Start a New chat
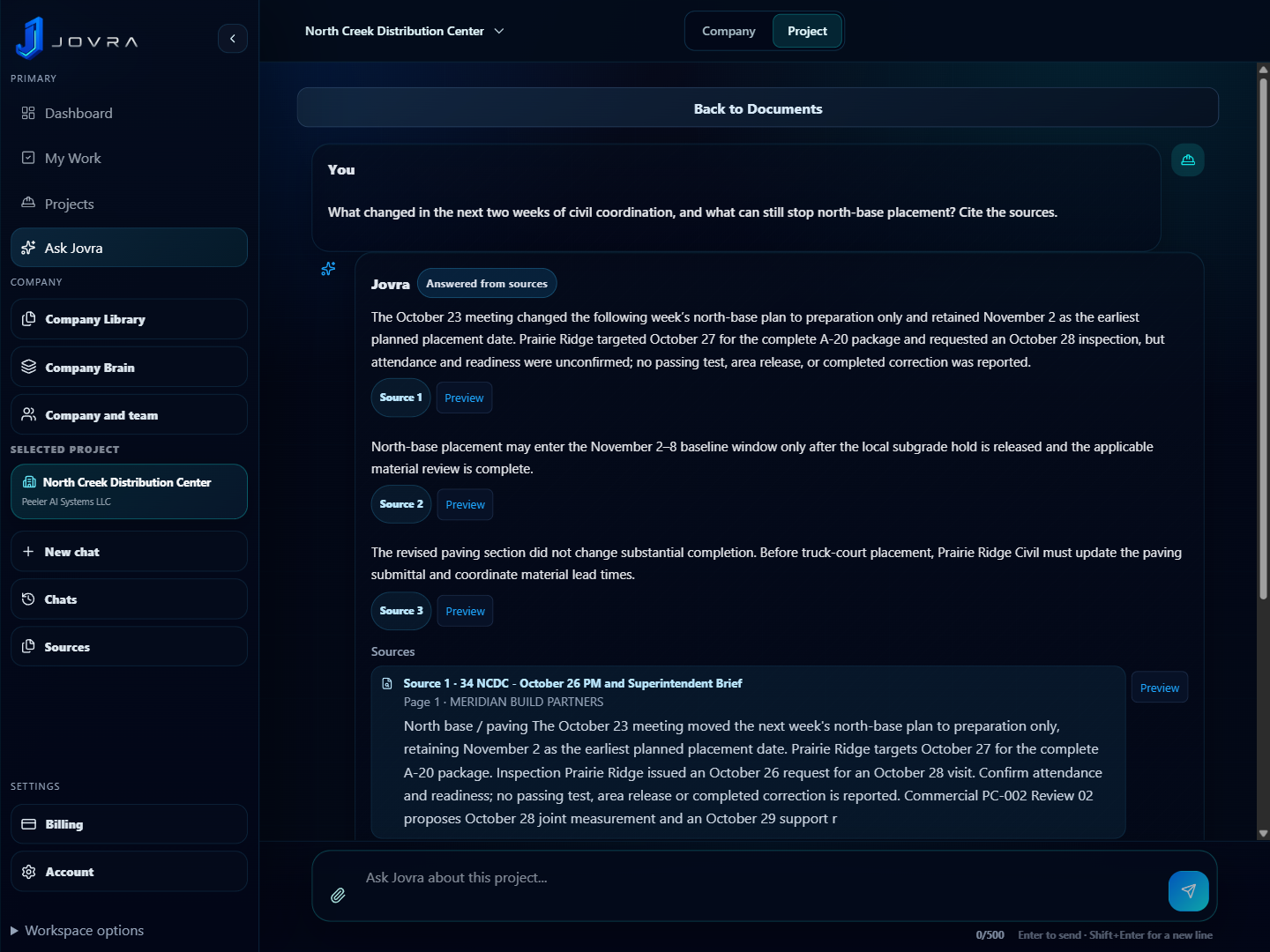This screenshot has height=952, width=1270. [129, 551]
